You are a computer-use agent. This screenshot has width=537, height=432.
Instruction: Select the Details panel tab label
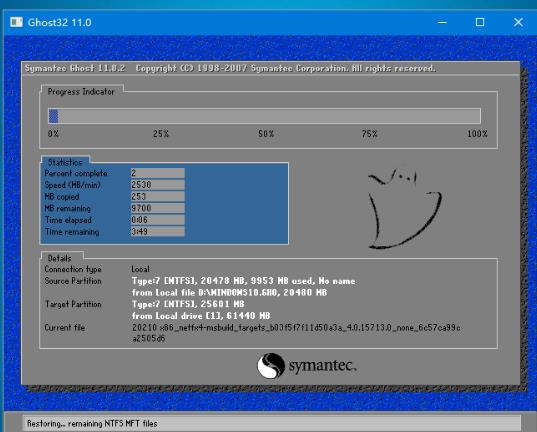click(60, 258)
